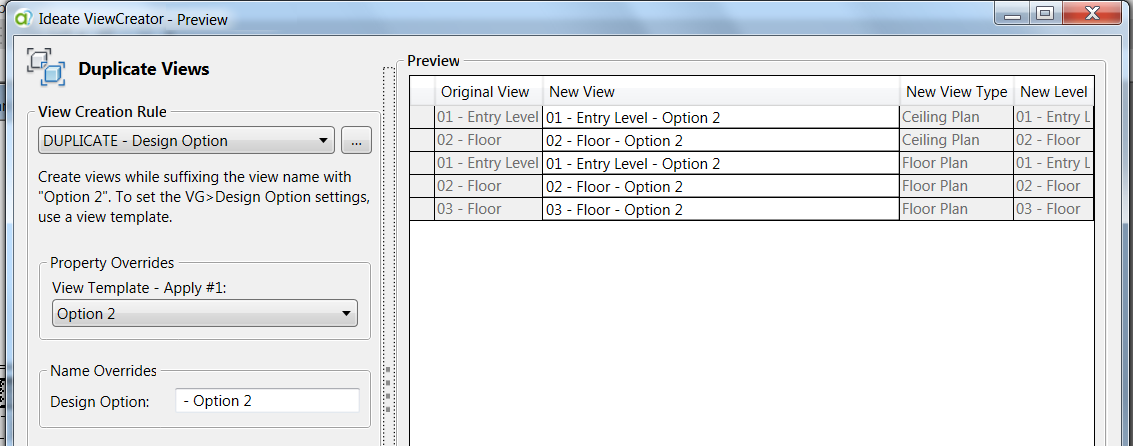
Task: Click the Original View column header
Action: [488, 92]
